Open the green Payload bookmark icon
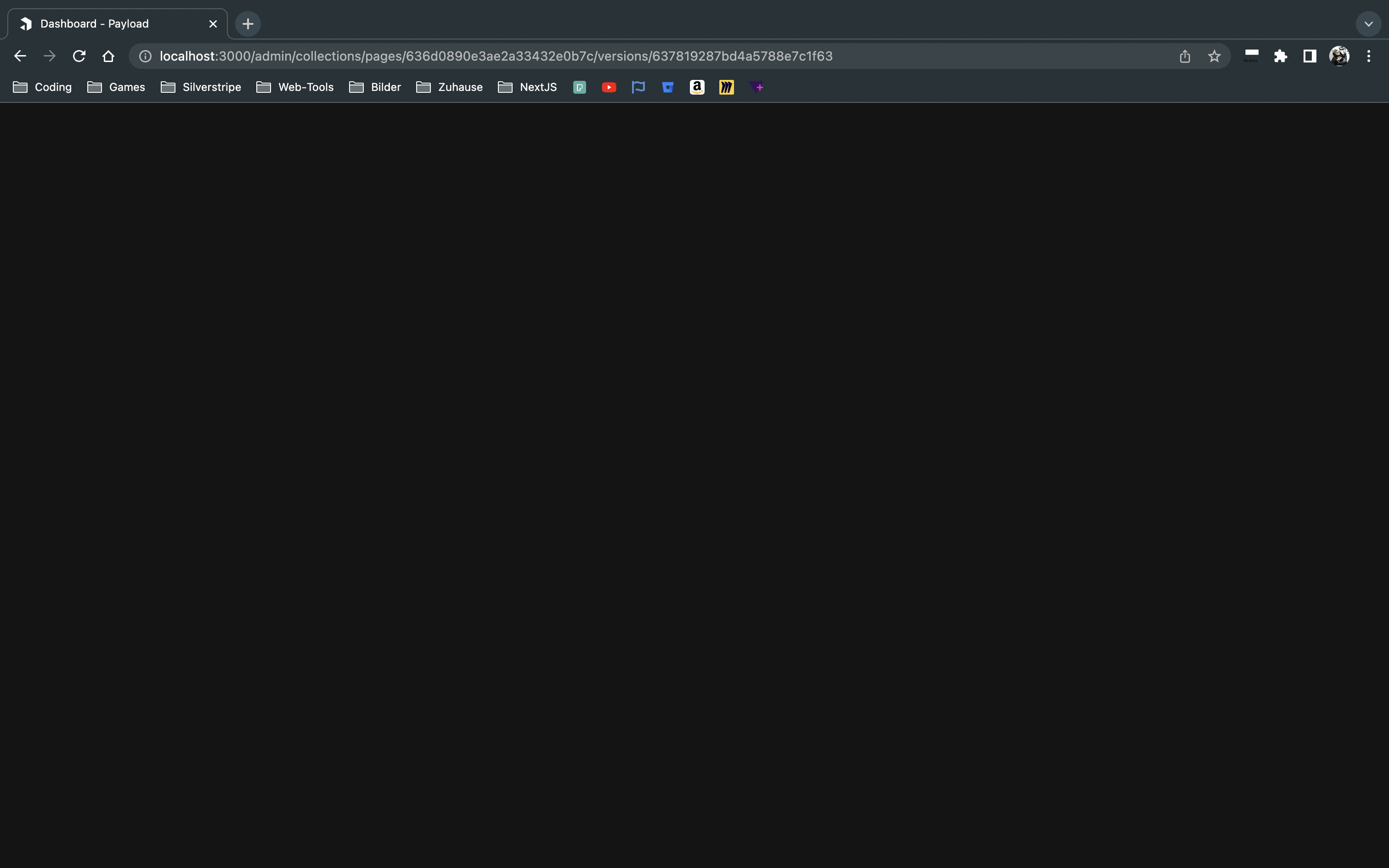Image resolution: width=1389 pixels, height=868 pixels. (x=579, y=87)
